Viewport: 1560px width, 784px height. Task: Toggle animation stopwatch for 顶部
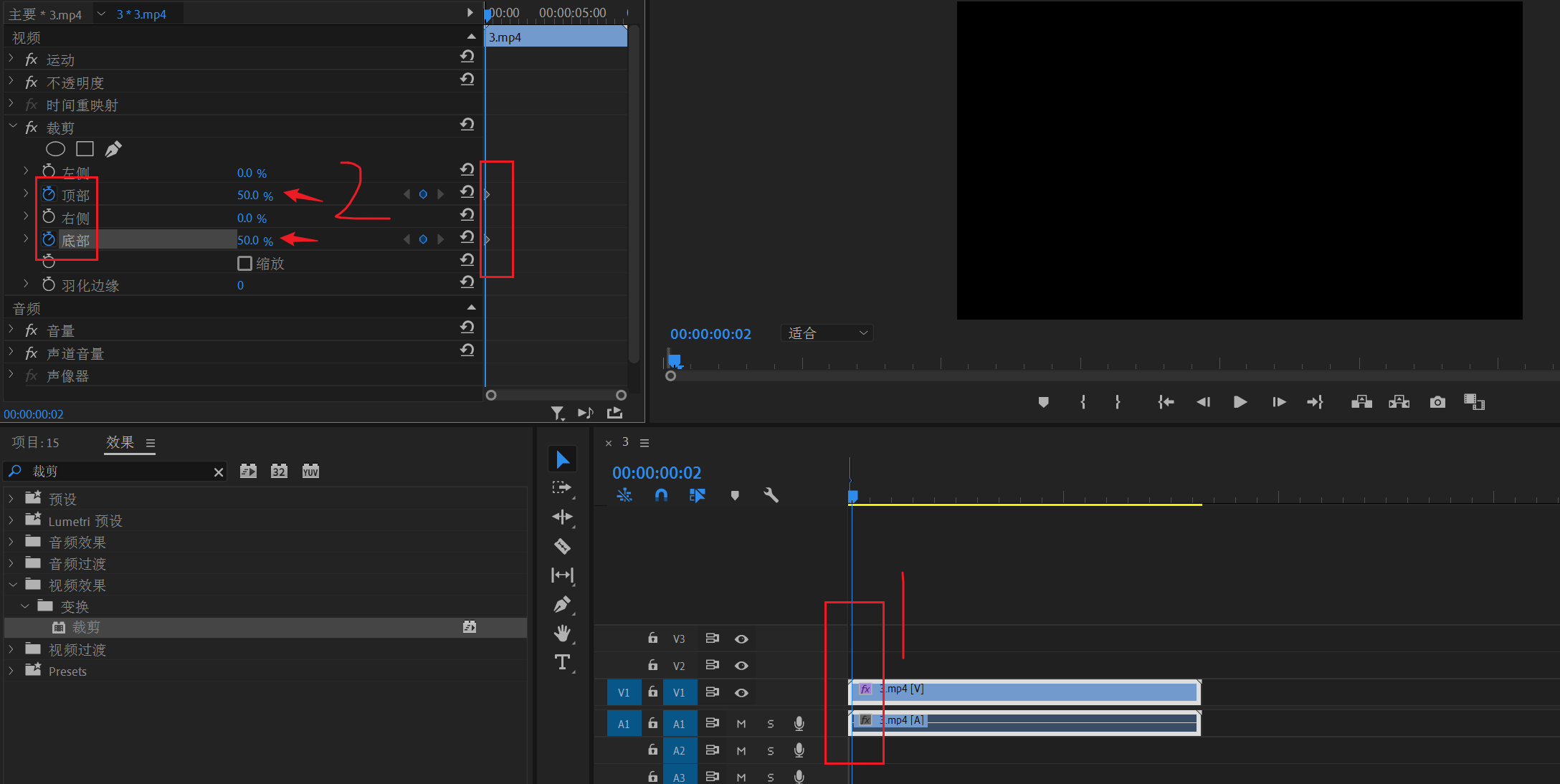click(x=49, y=194)
